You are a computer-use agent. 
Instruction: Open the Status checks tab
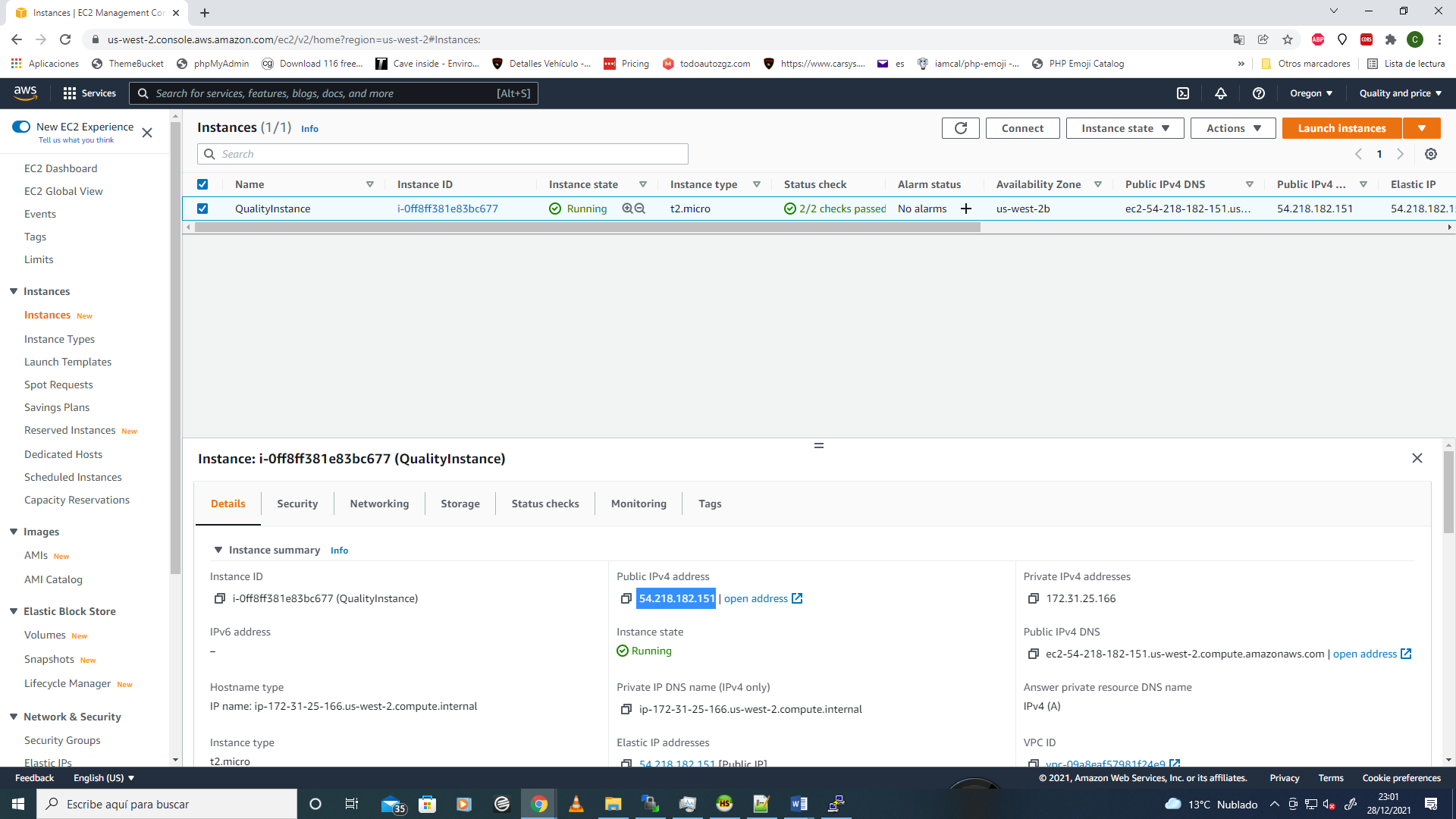click(544, 504)
